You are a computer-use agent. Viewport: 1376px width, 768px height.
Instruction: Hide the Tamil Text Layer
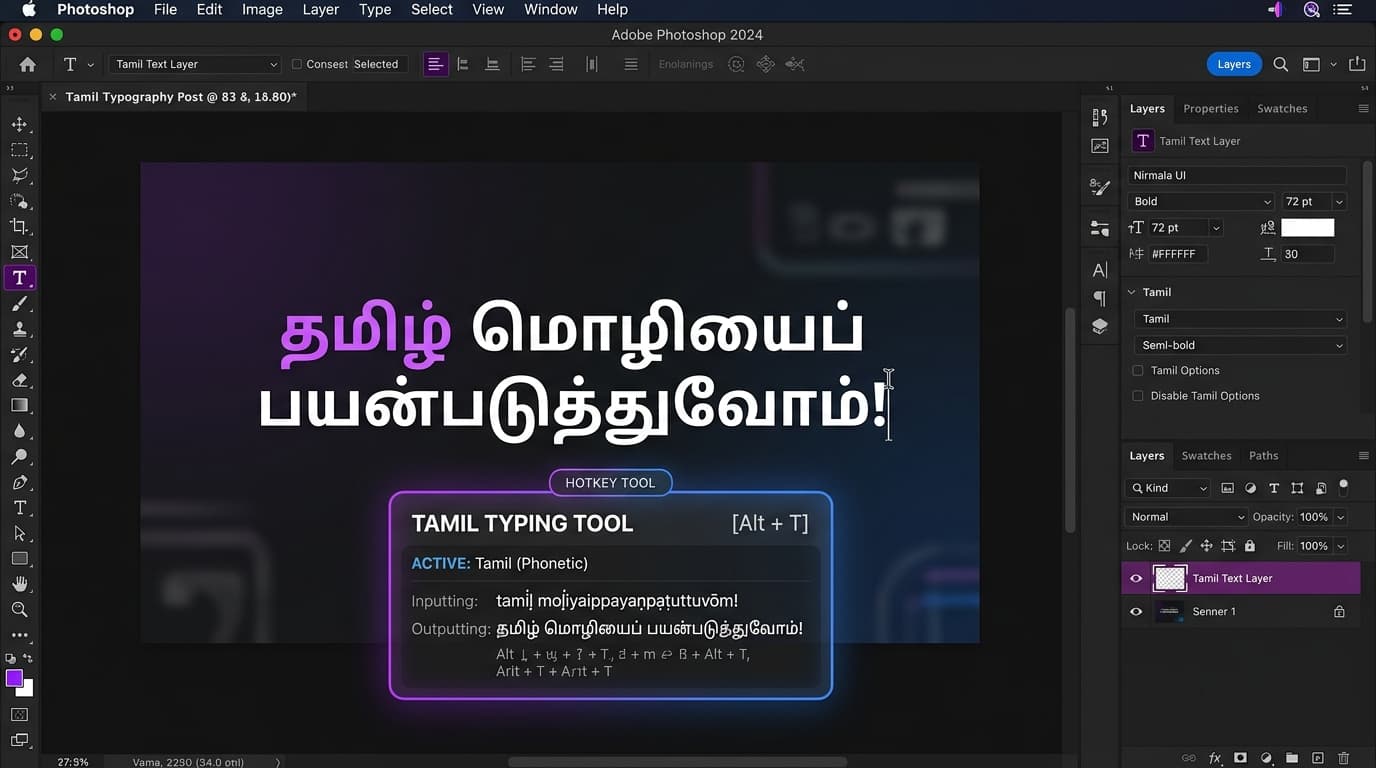(x=1136, y=578)
